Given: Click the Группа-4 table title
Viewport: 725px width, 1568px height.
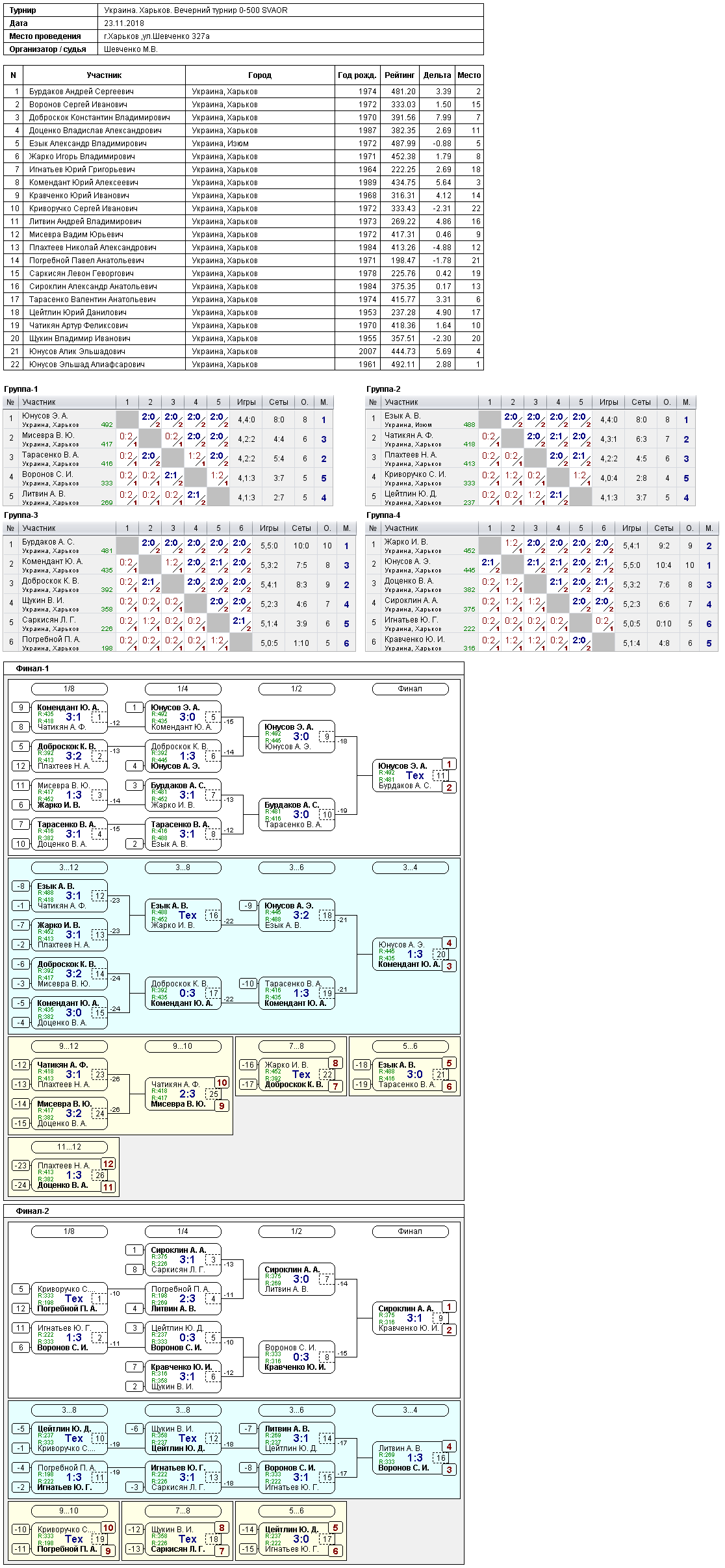Looking at the screenshot, I should point(383,515).
